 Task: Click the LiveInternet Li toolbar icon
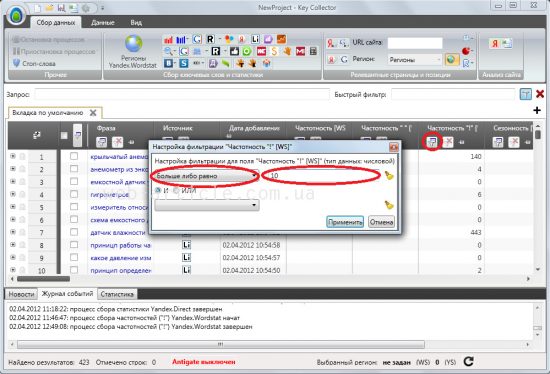click(255, 39)
